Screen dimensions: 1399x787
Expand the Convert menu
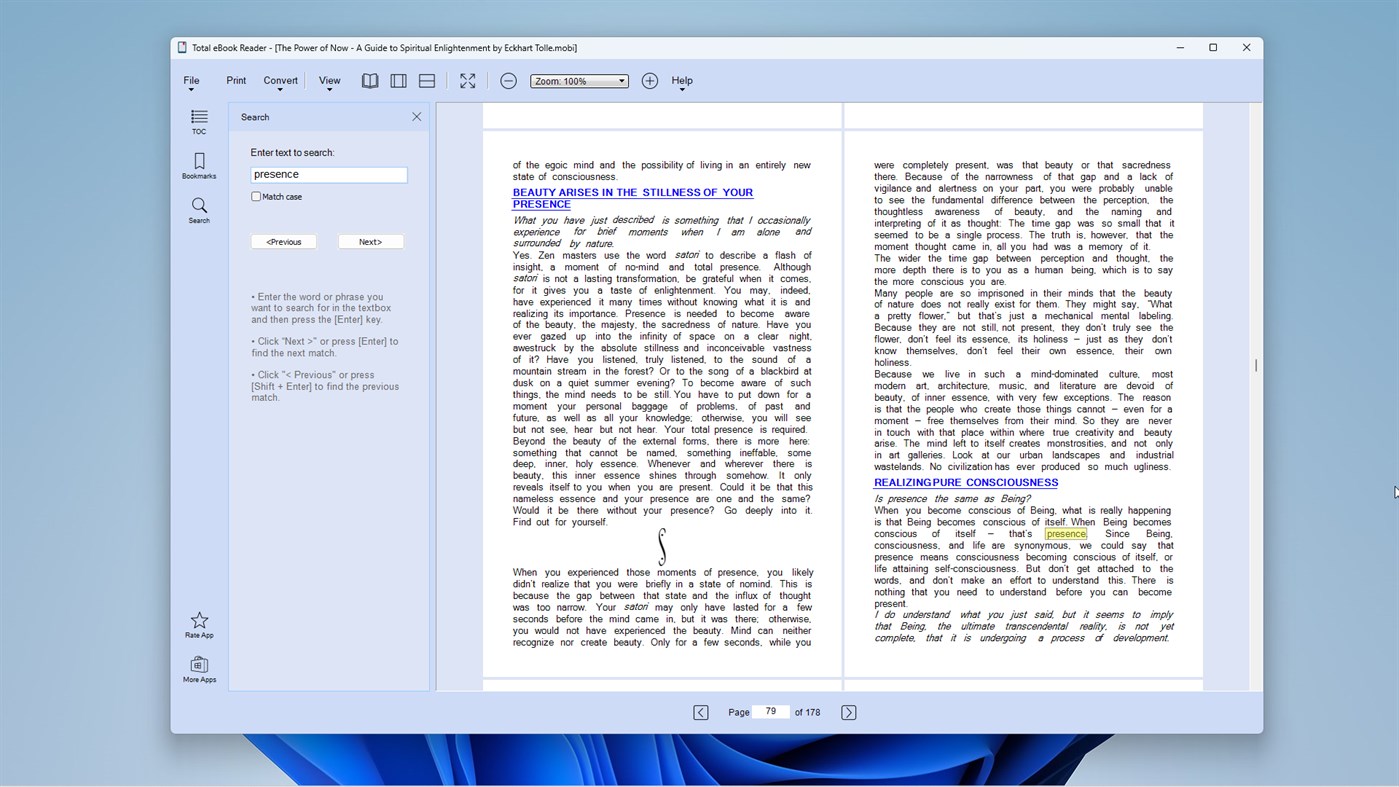pyautogui.click(x=280, y=80)
